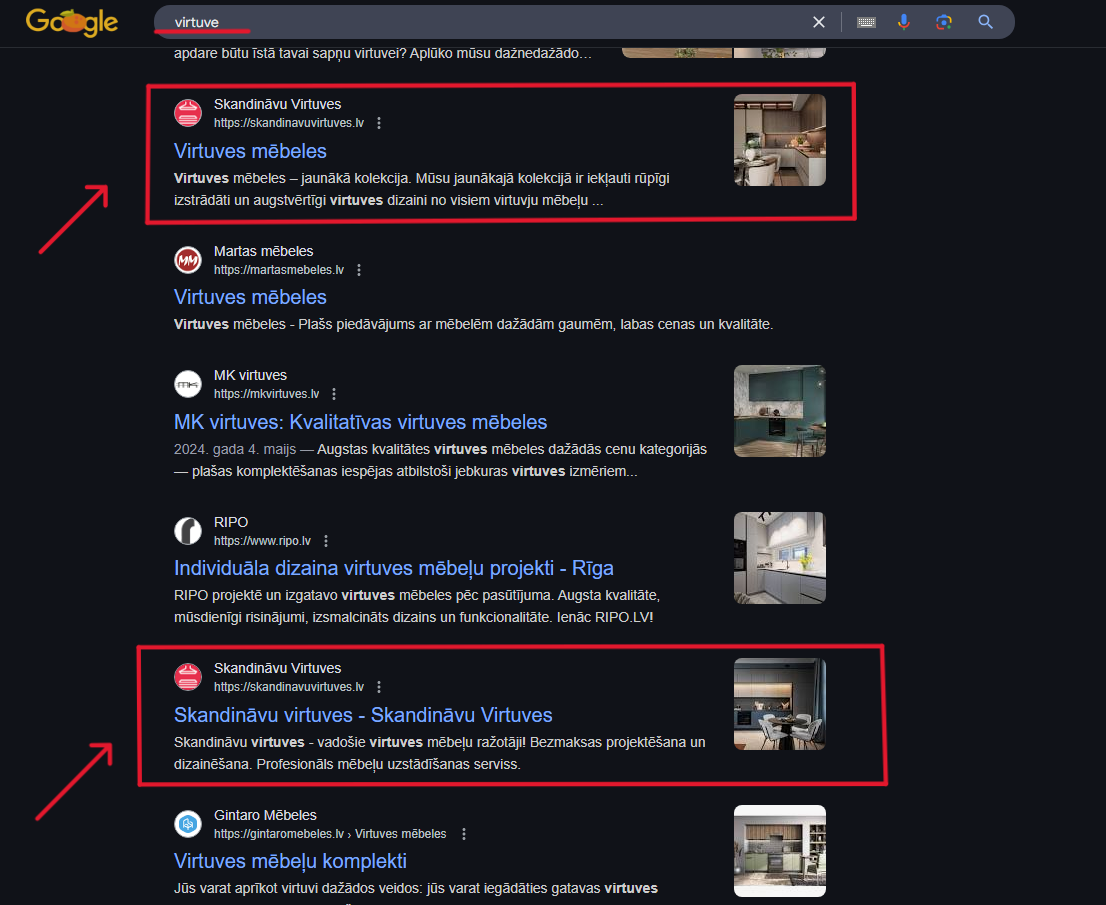
Task: Open the kitchen thumbnail next to the RIPO result
Action: coord(779,558)
